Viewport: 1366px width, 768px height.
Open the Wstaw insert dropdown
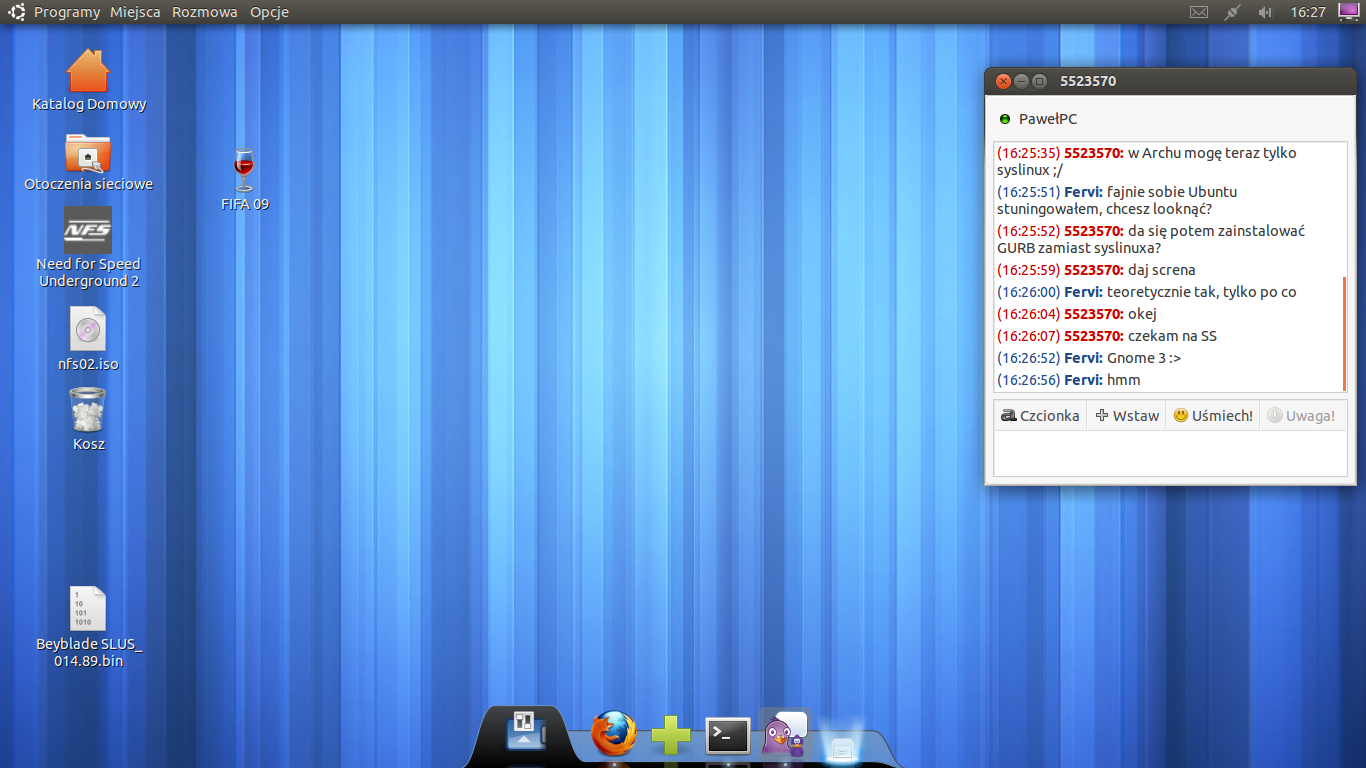(x=1126, y=416)
